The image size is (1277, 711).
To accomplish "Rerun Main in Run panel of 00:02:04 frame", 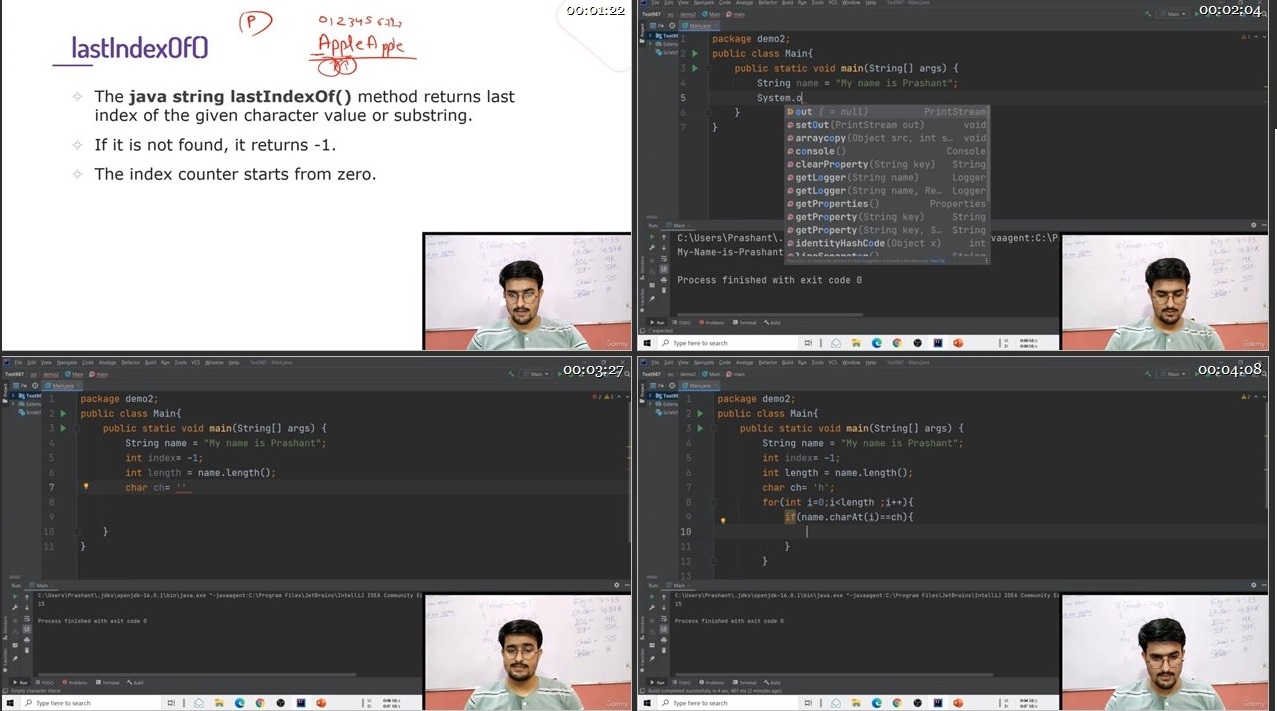I will (x=652, y=237).
